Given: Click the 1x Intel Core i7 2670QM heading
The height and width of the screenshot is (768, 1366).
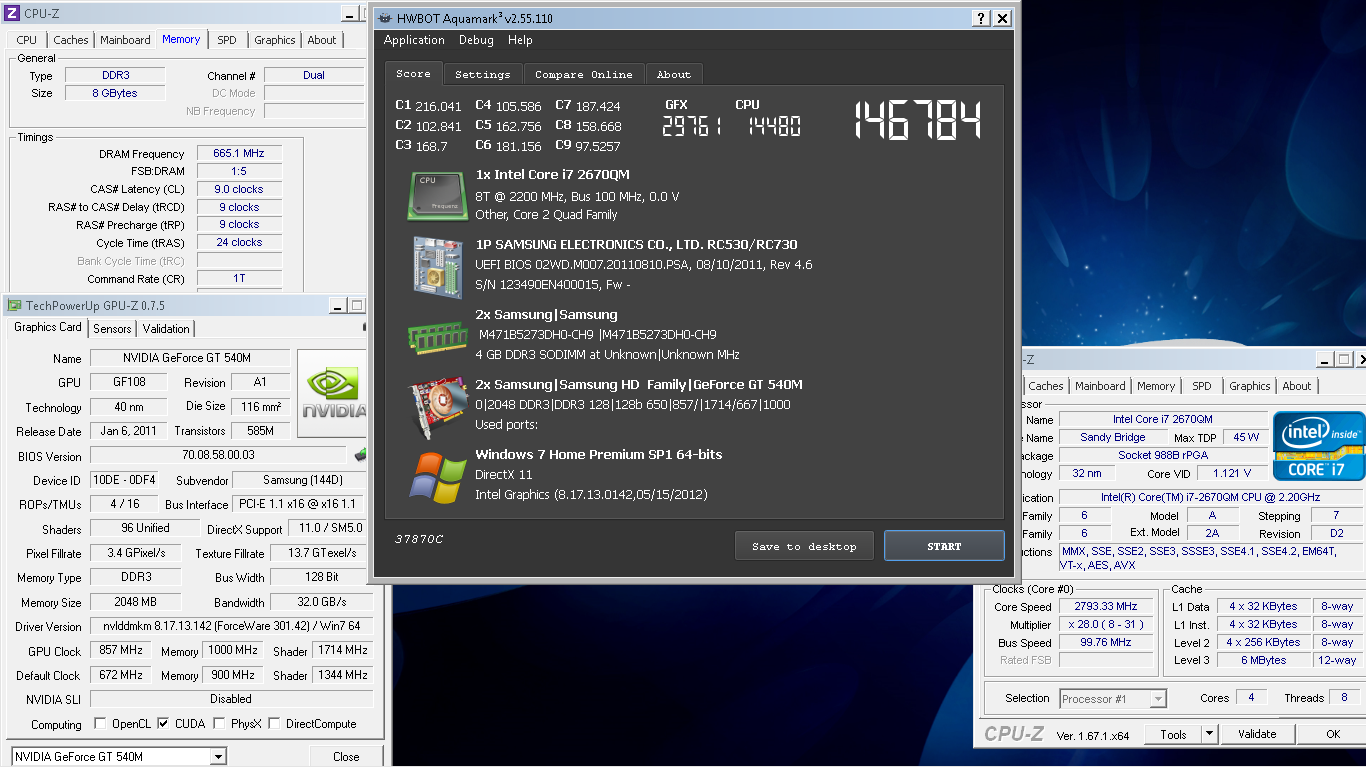Looking at the screenshot, I should click(552, 174).
